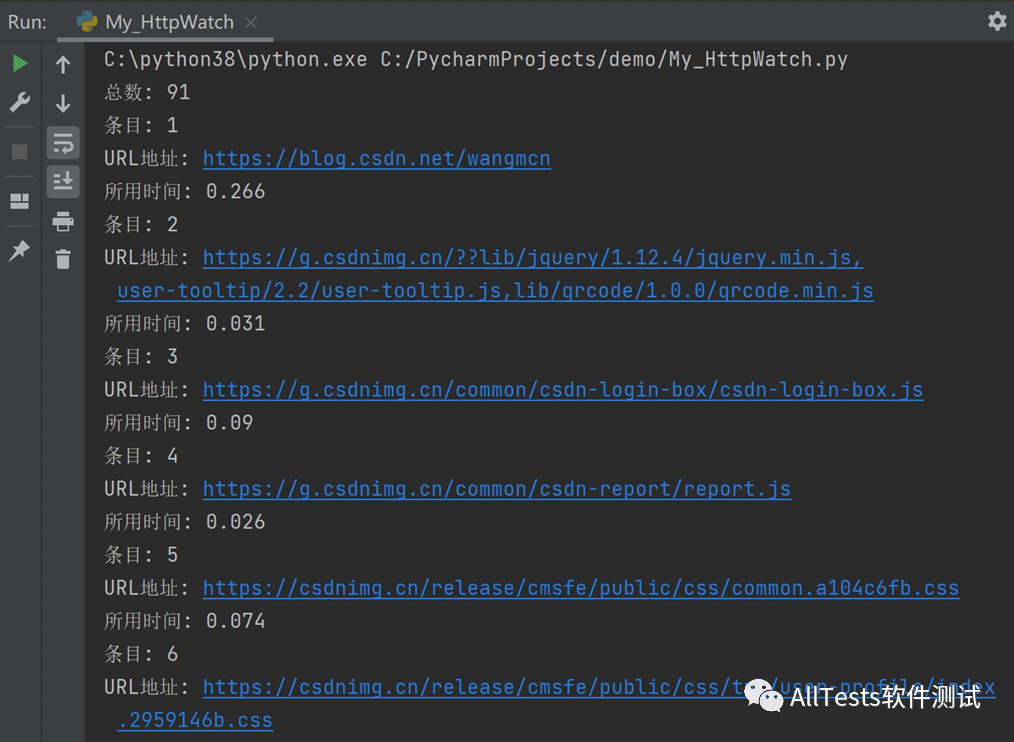Click the '所用时间: 0.031' line

pyautogui.click(x=184, y=323)
